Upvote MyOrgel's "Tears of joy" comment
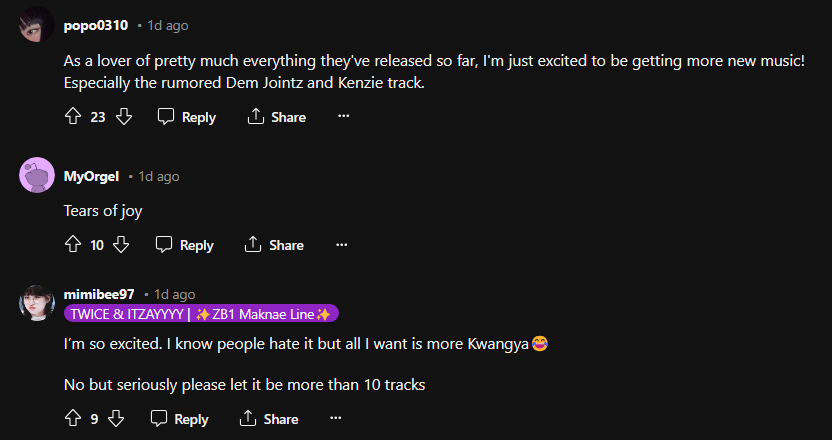The image size is (832, 440). click(73, 245)
